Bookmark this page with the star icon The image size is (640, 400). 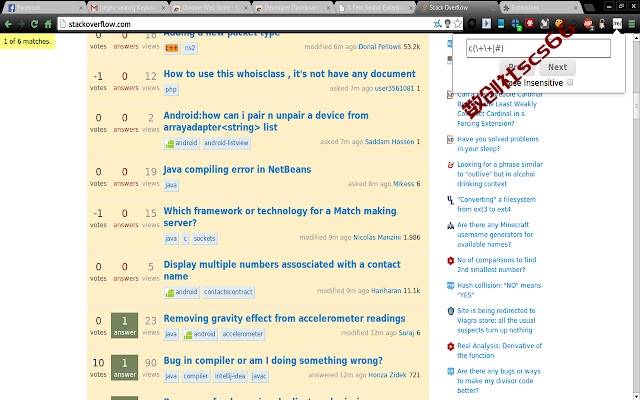tap(458, 24)
